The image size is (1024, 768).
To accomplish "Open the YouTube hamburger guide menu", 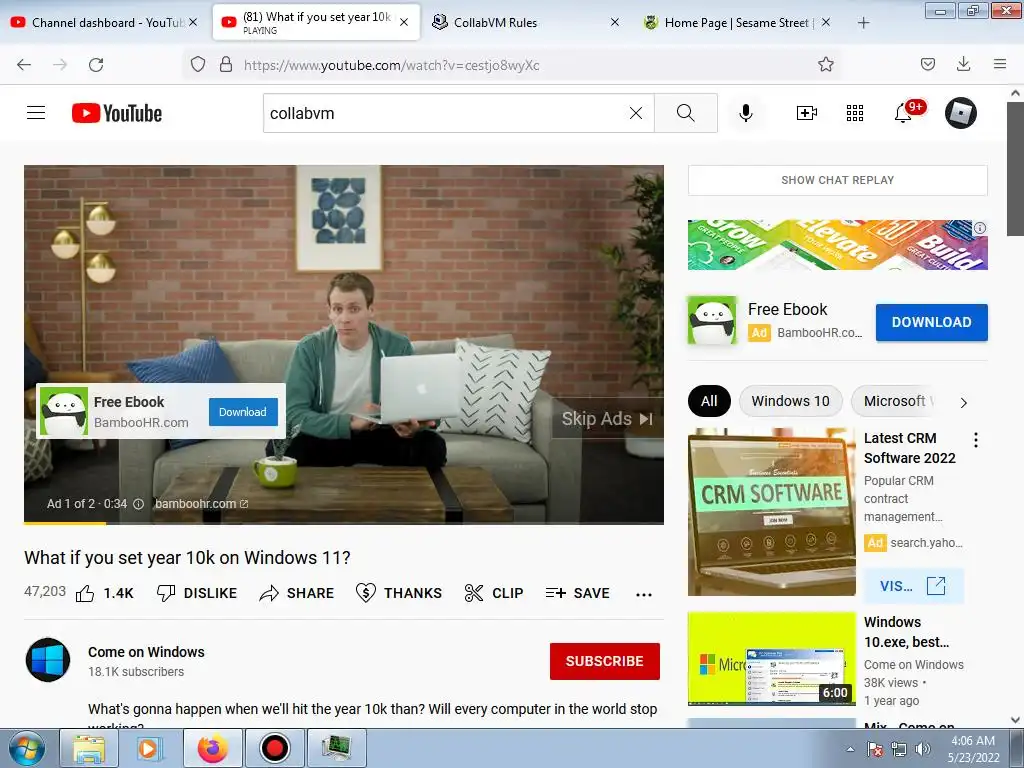I will 36,113.
